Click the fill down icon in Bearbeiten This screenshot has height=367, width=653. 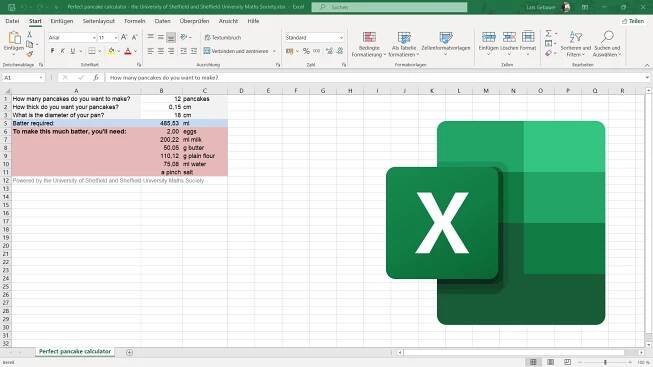[548, 43]
